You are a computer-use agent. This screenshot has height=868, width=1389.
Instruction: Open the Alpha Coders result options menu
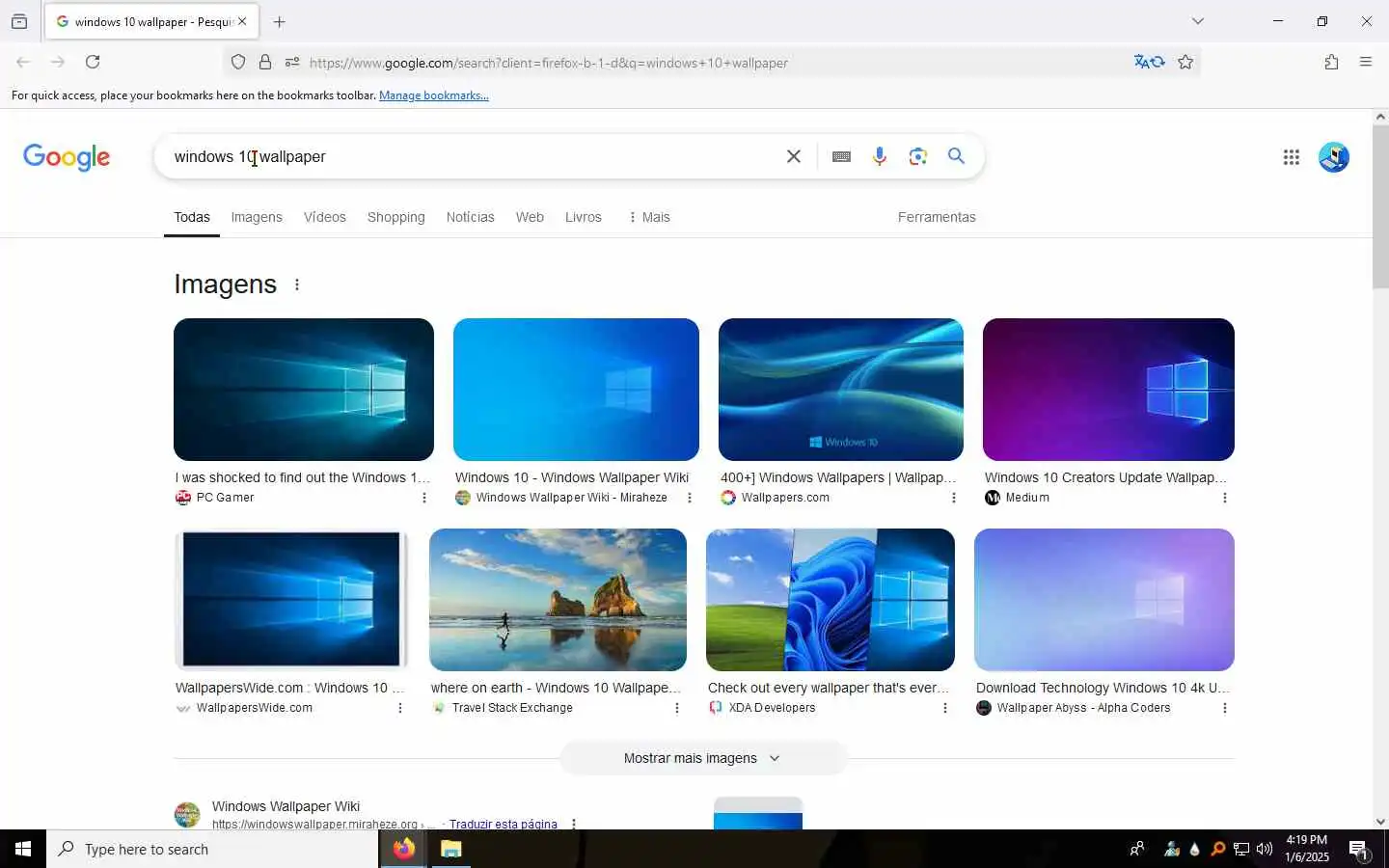pos(1225,708)
